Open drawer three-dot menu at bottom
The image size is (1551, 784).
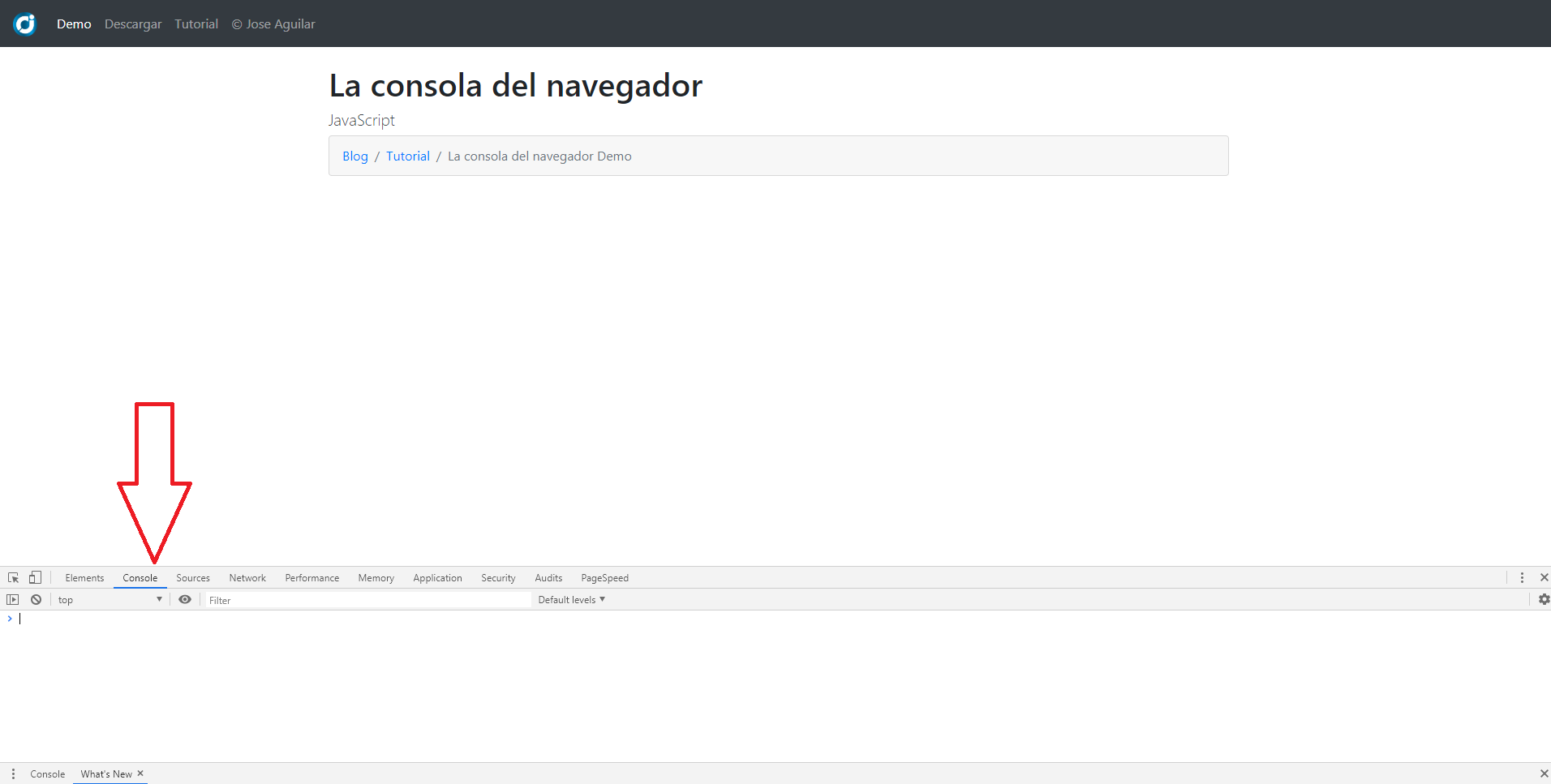(x=13, y=773)
